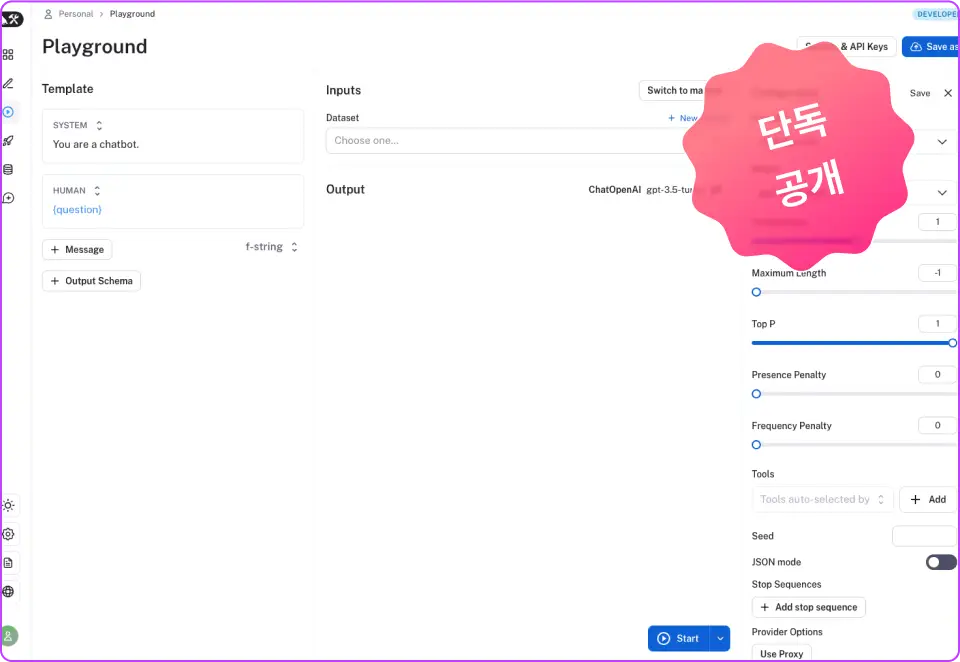
Task: Select the Playground play icon in sidebar
Action: [x=8, y=112]
